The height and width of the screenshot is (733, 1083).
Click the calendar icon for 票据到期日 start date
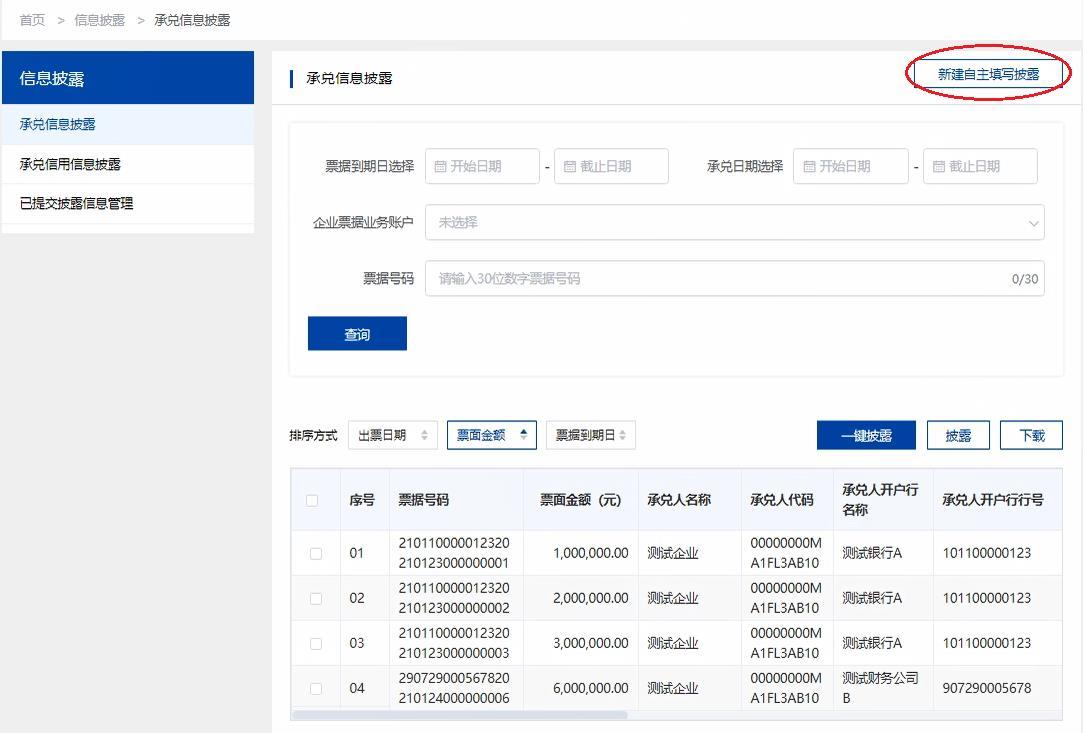click(440, 166)
